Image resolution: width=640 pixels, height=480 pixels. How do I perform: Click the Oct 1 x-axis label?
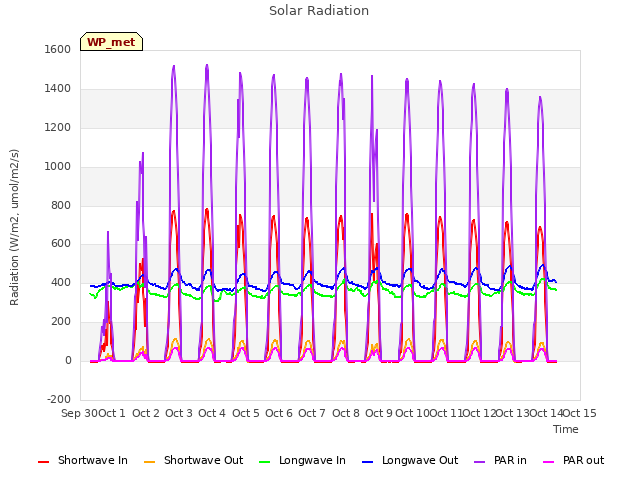tap(112, 413)
